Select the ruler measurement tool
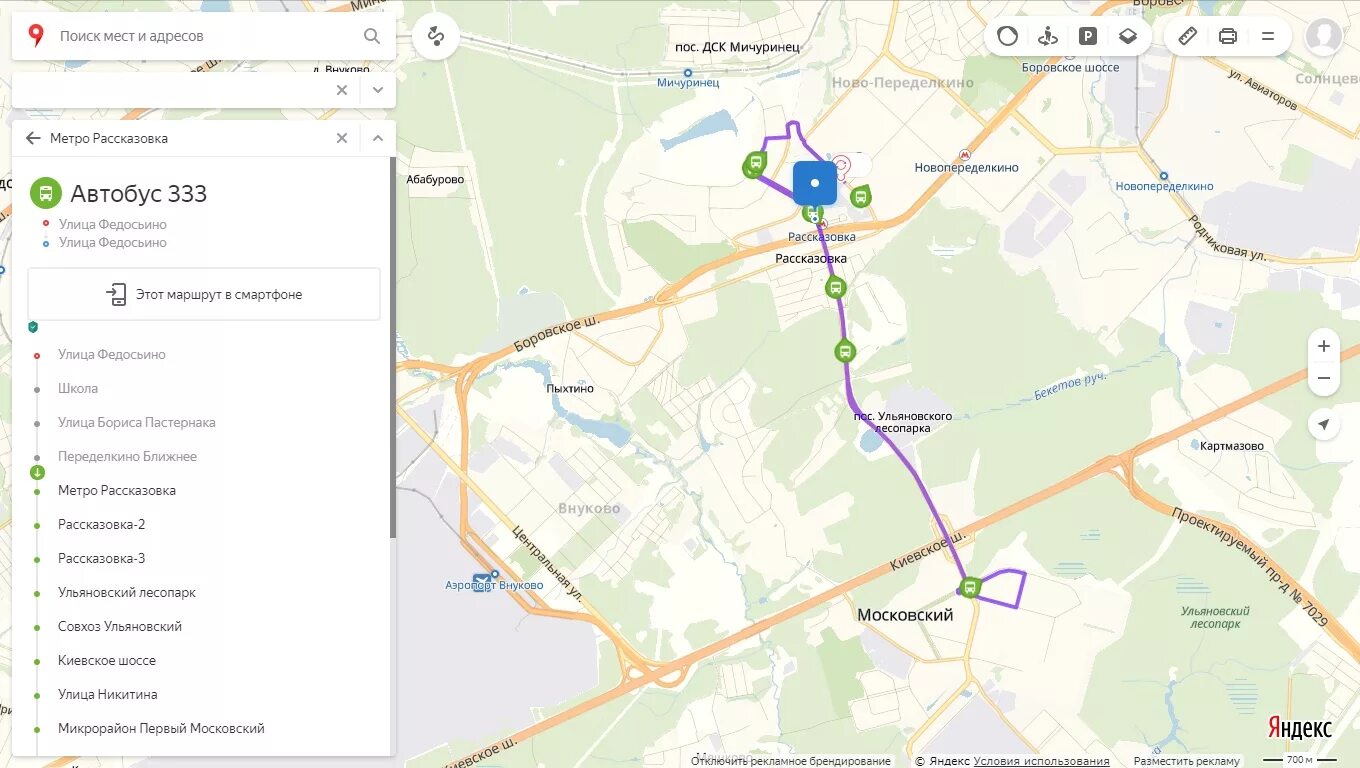 coord(1188,36)
